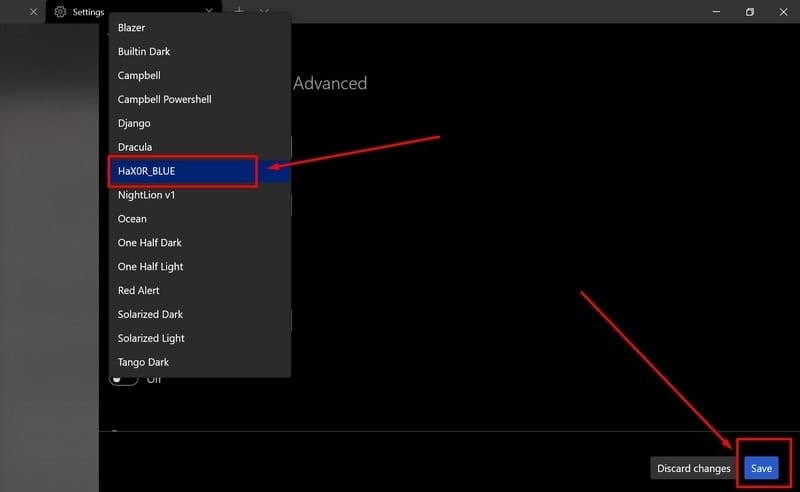Open the new tab dropdown chevron

pos(264,10)
